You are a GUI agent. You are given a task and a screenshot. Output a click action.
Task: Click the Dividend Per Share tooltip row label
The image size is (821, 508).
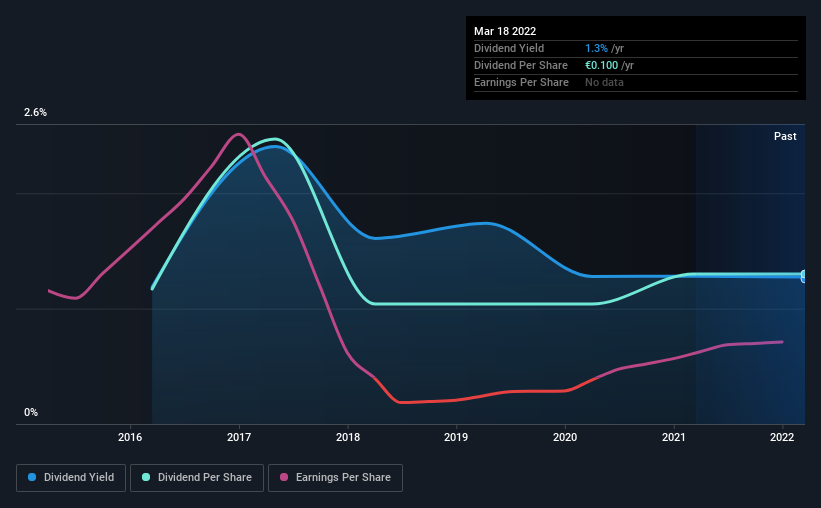(x=520, y=65)
